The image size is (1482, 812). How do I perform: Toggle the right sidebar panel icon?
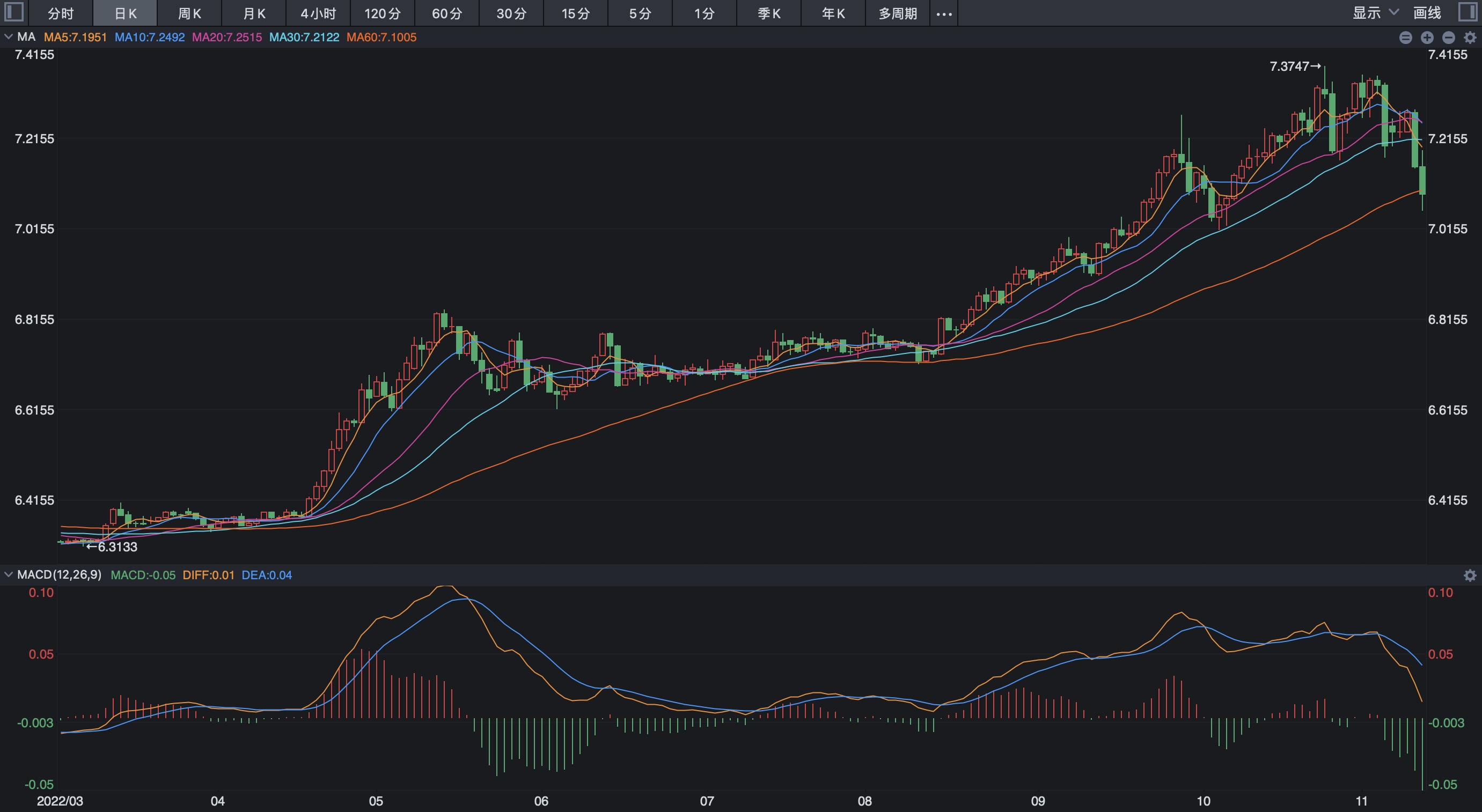click(x=1468, y=13)
